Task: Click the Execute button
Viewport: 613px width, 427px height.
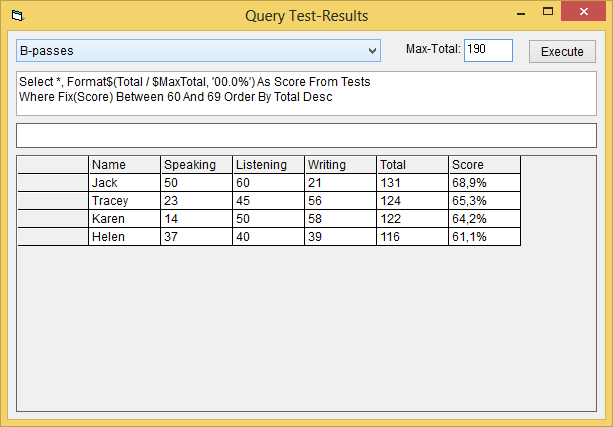Action: click(x=562, y=51)
